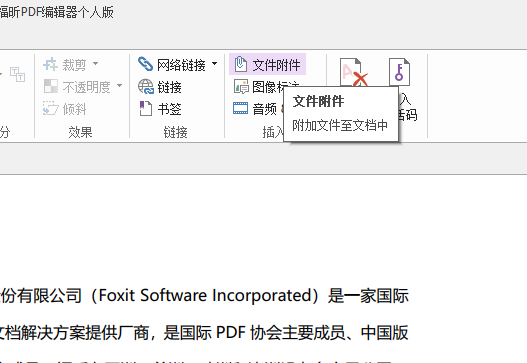
Task: Click the PDF 协会主要成员 text
Action: point(281,333)
